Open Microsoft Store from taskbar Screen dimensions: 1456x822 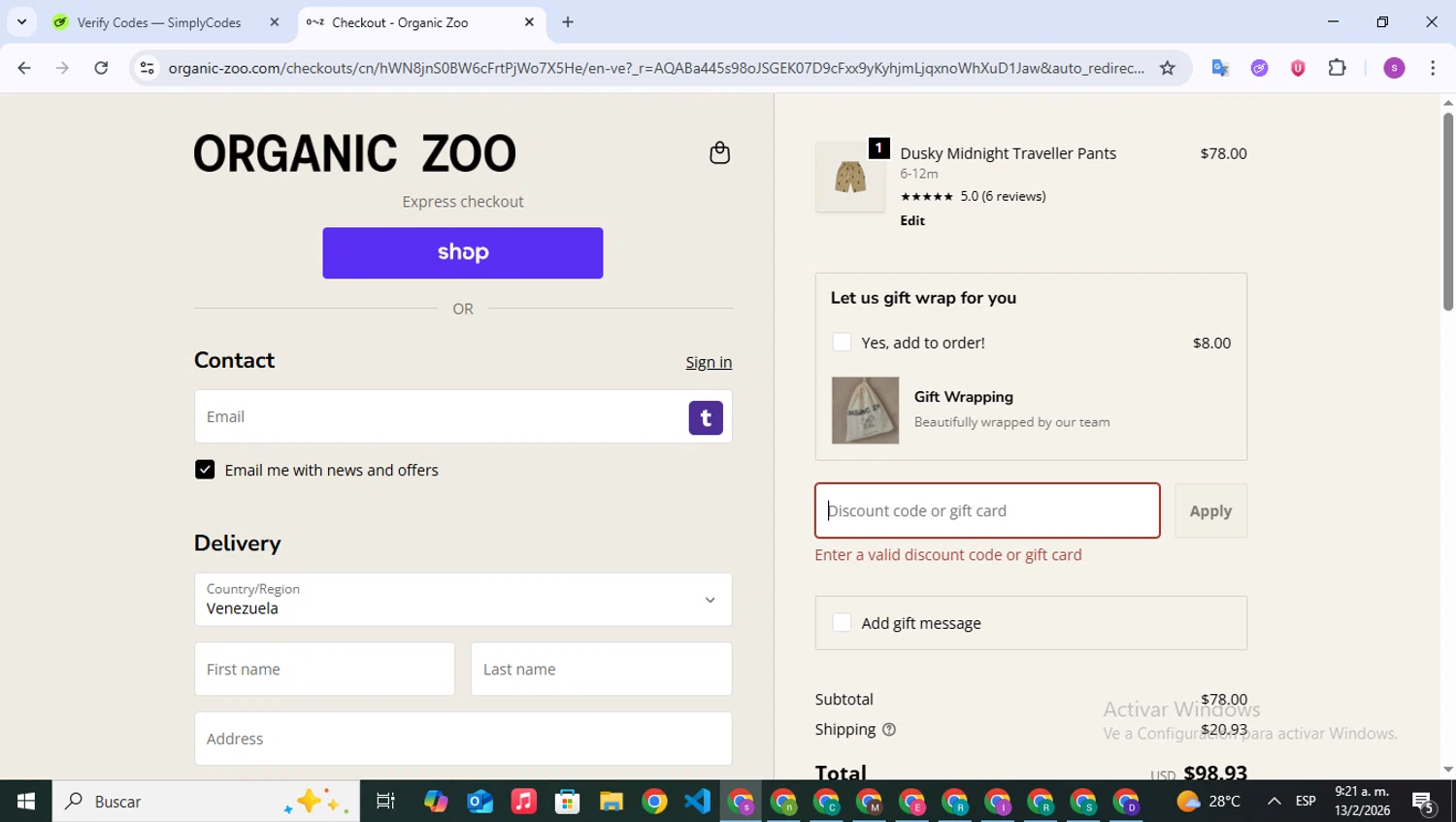(x=567, y=802)
